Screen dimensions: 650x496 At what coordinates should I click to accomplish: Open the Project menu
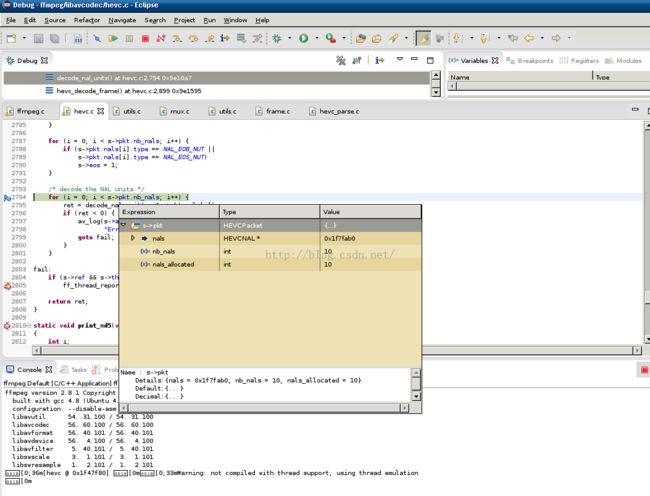[x=184, y=20]
